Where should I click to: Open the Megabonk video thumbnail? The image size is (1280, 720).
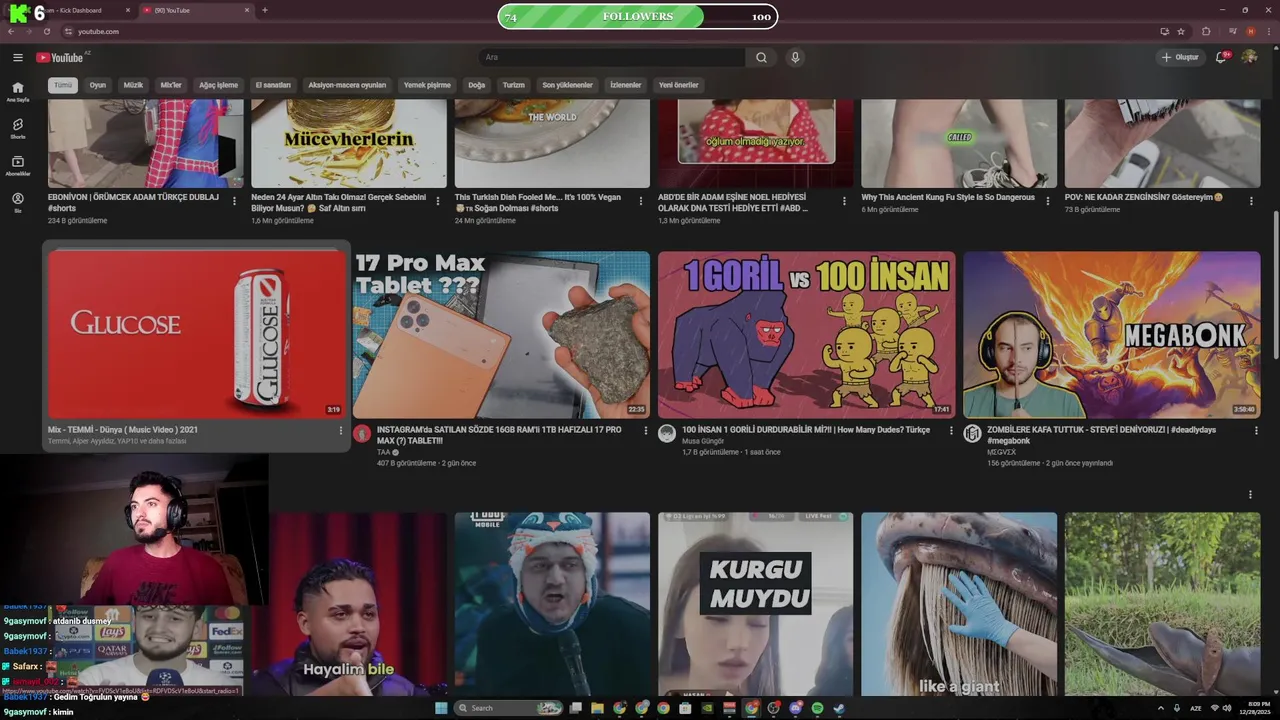pyautogui.click(x=1111, y=334)
